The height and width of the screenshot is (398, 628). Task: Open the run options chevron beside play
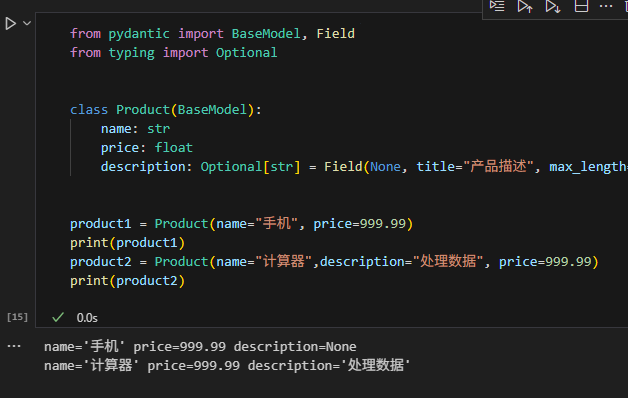[x=27, y=23]
